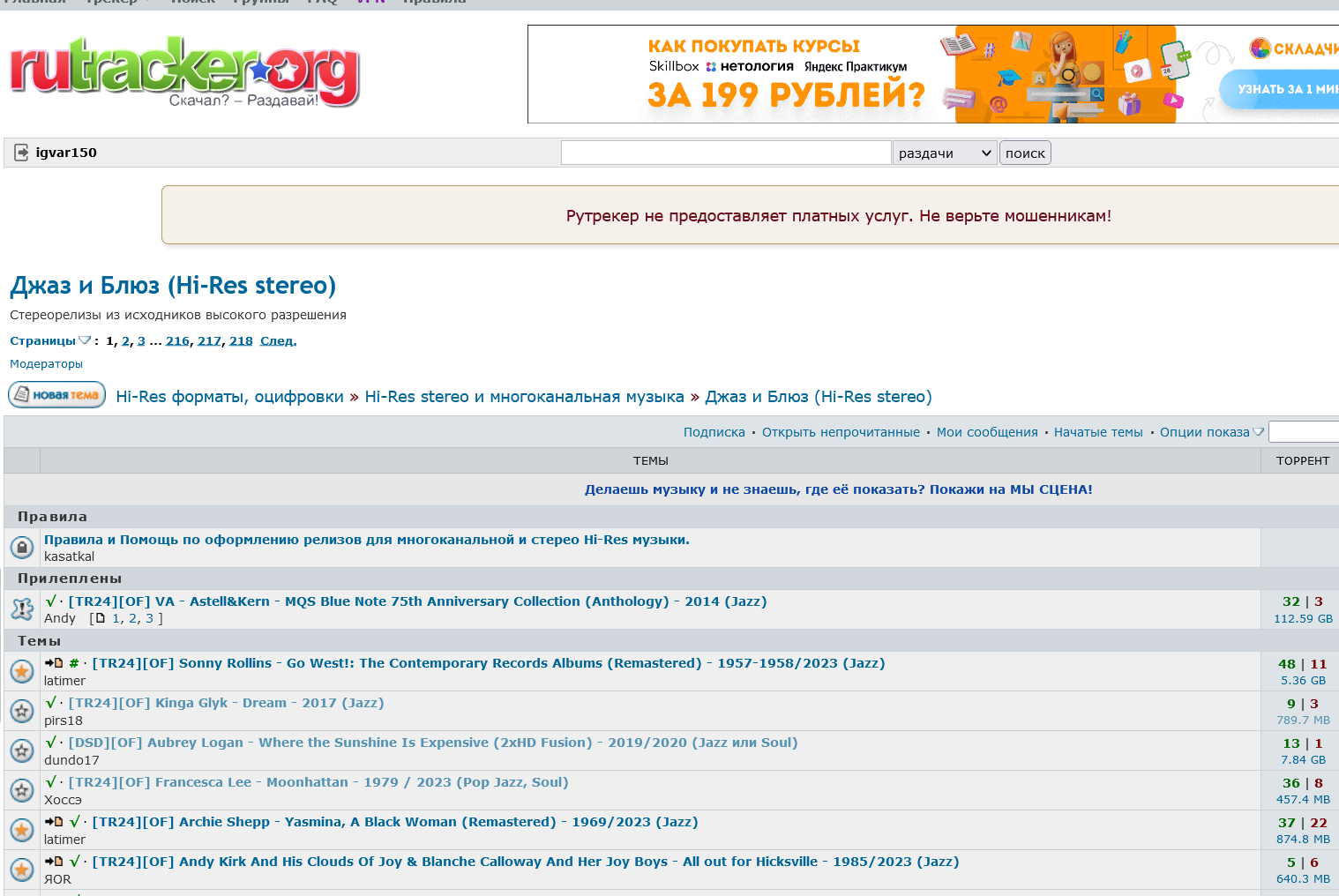Expand the 'Страницы' page navigation dropdown
Screen dimensions: 1339x896
(x=85, y=340)
